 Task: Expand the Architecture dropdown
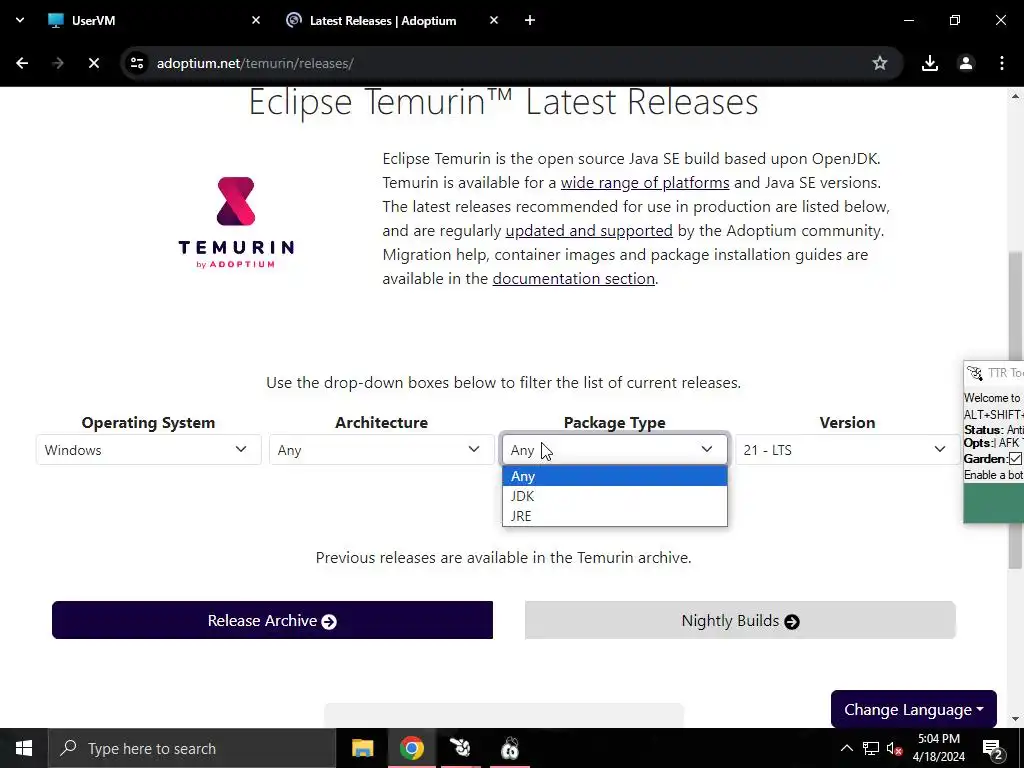[x=381, y=450]
